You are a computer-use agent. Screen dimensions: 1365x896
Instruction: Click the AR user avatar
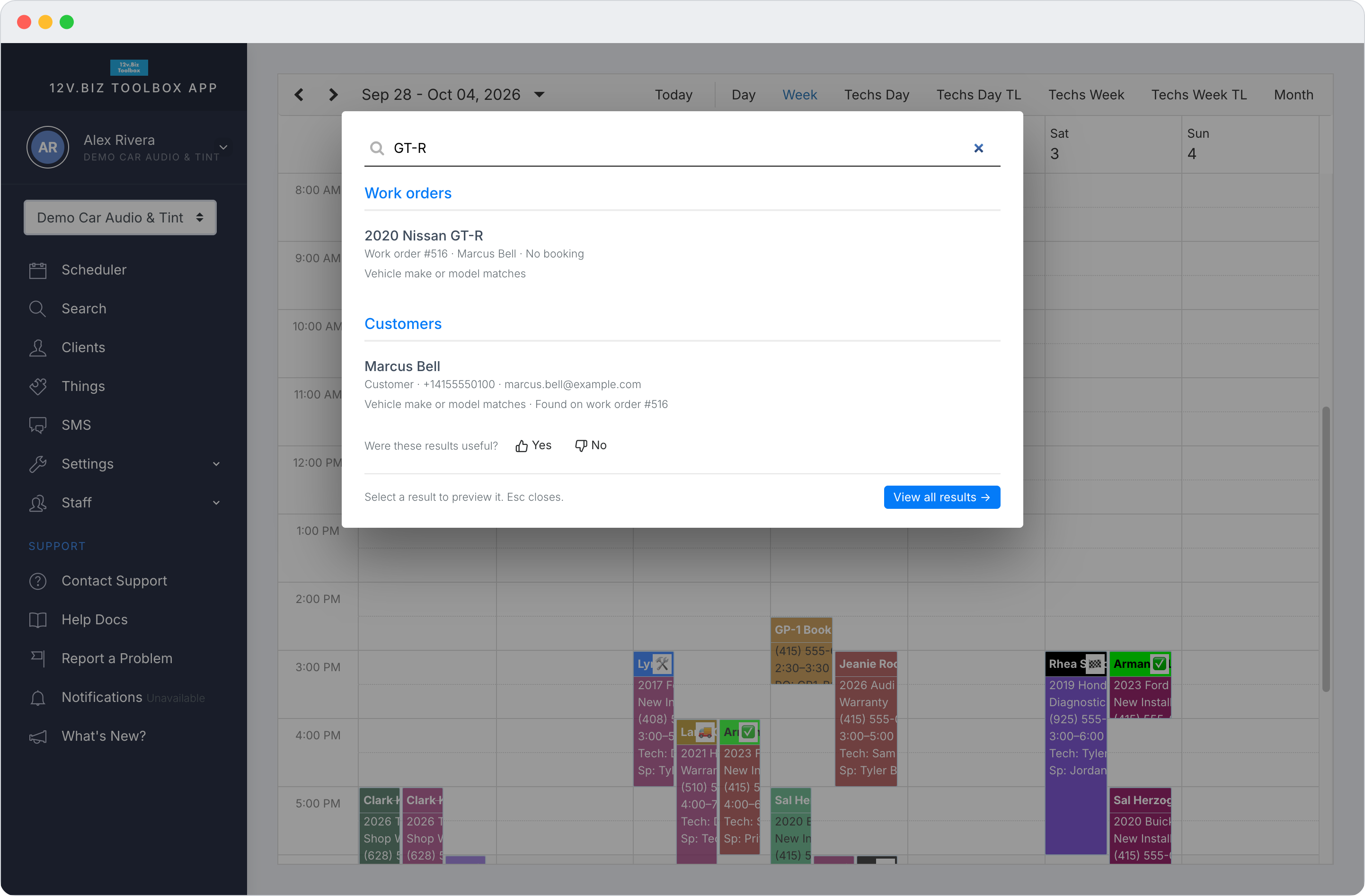pyautogui.click(x=48, y=147)
